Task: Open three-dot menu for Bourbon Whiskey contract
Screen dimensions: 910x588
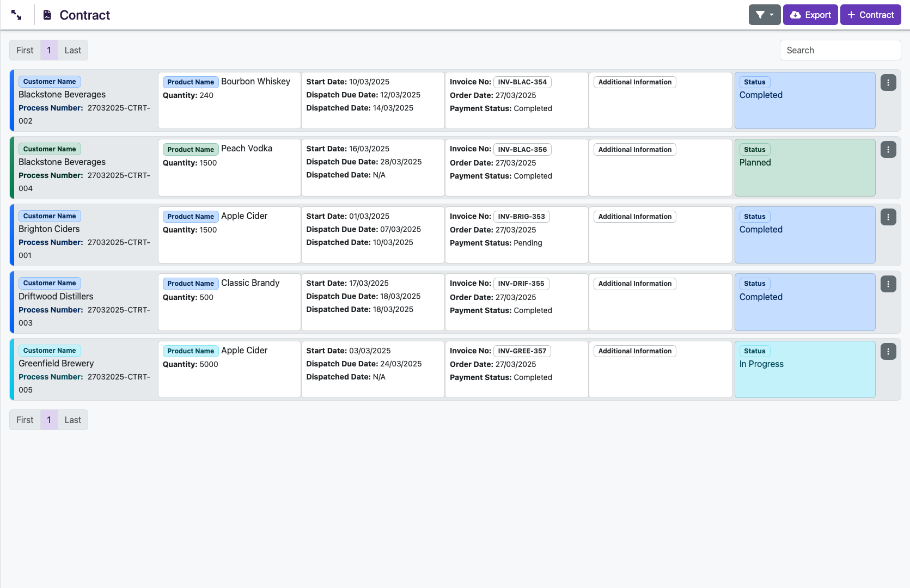Action: coord(888,82)
